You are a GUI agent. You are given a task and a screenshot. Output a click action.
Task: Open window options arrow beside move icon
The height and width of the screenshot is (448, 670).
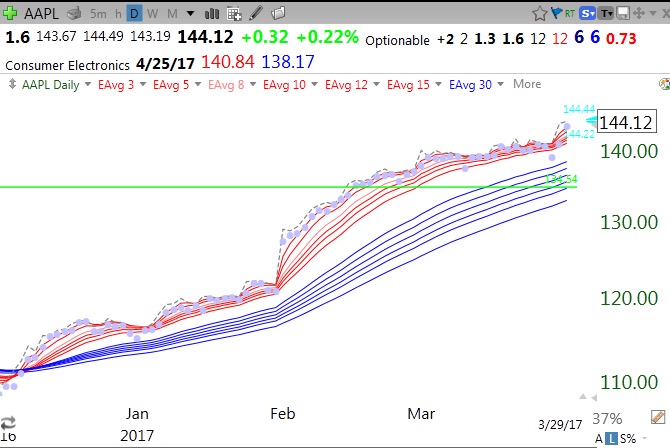pos(652,14)
